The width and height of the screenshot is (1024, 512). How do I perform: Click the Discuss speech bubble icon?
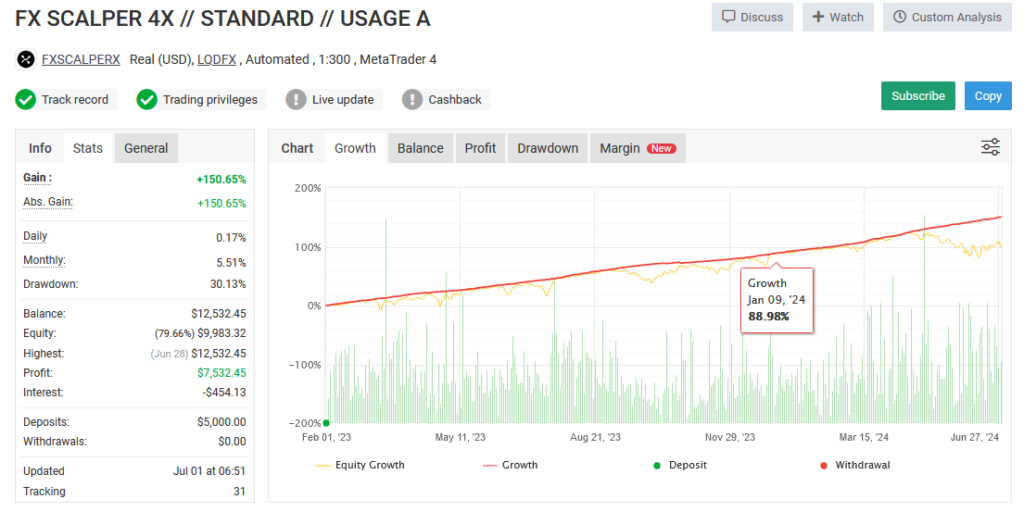729,18
